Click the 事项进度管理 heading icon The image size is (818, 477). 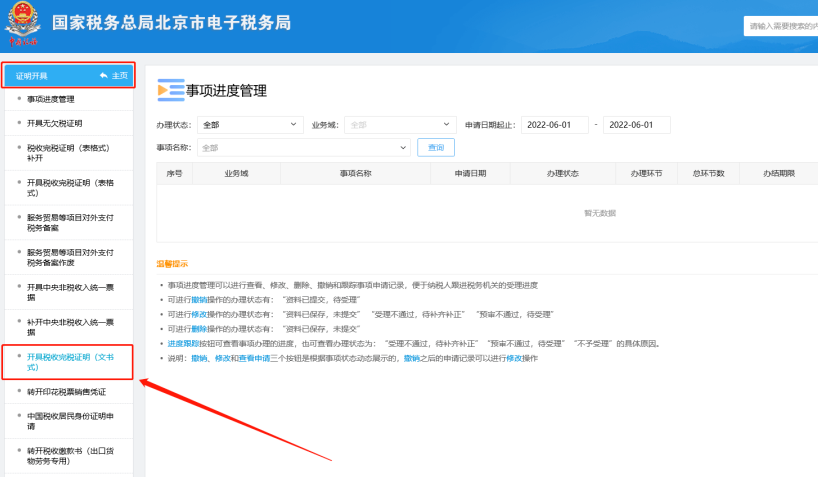171,91
